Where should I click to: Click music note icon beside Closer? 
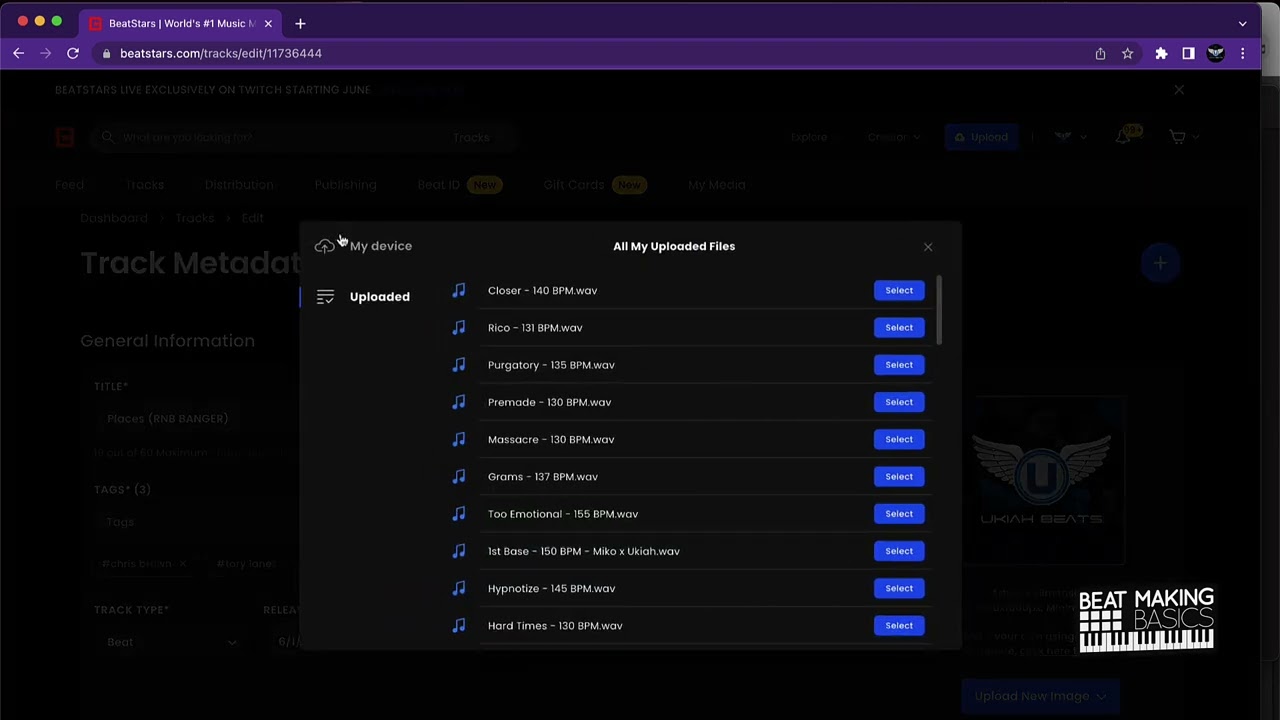tap(459, 290)
